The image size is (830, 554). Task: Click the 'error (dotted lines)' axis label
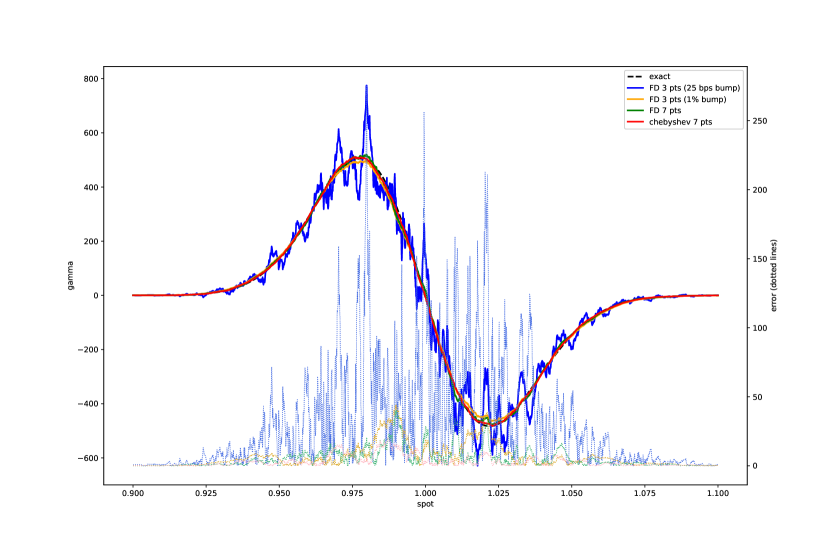(773, 276)
